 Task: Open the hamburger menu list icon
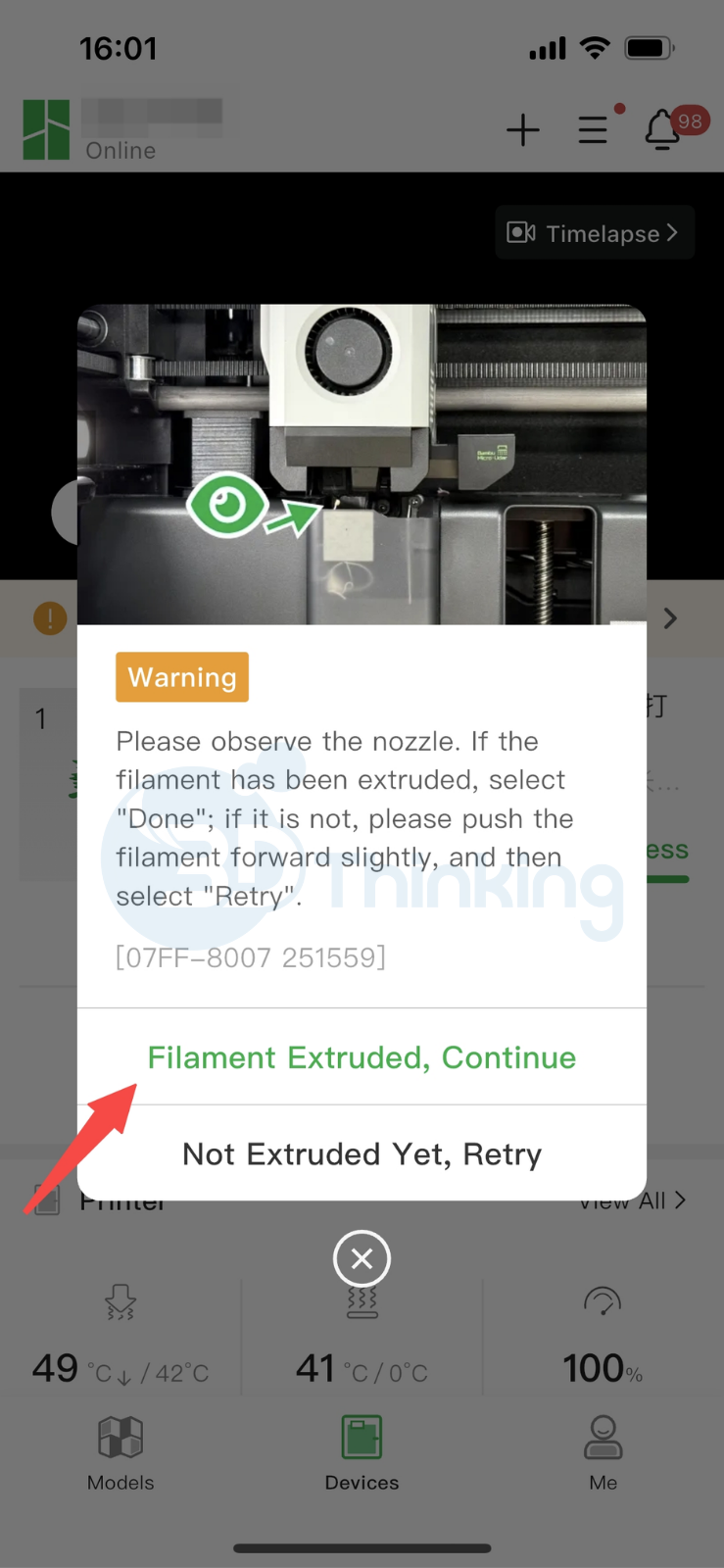click(593, 129)
